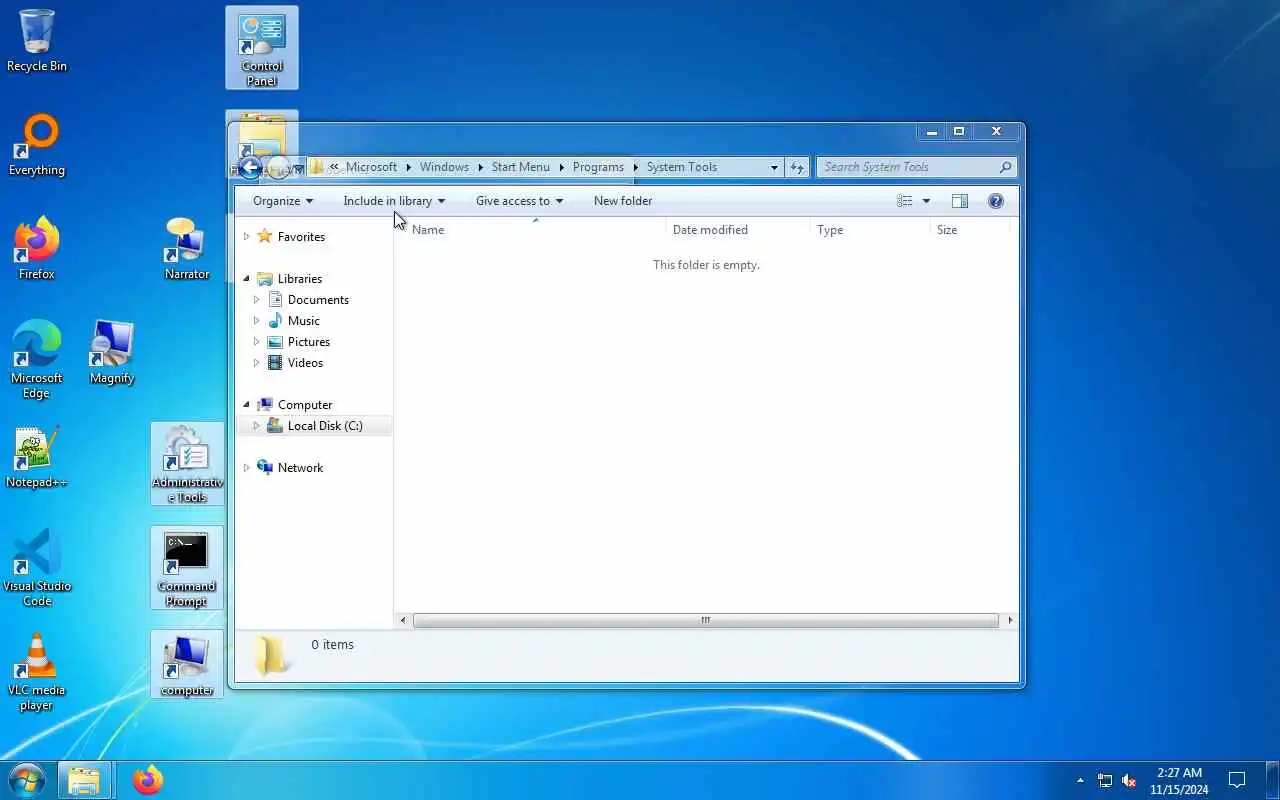Sort by the Type column header
This screenshot has height=800, width=1280.
tap(870, 229)
